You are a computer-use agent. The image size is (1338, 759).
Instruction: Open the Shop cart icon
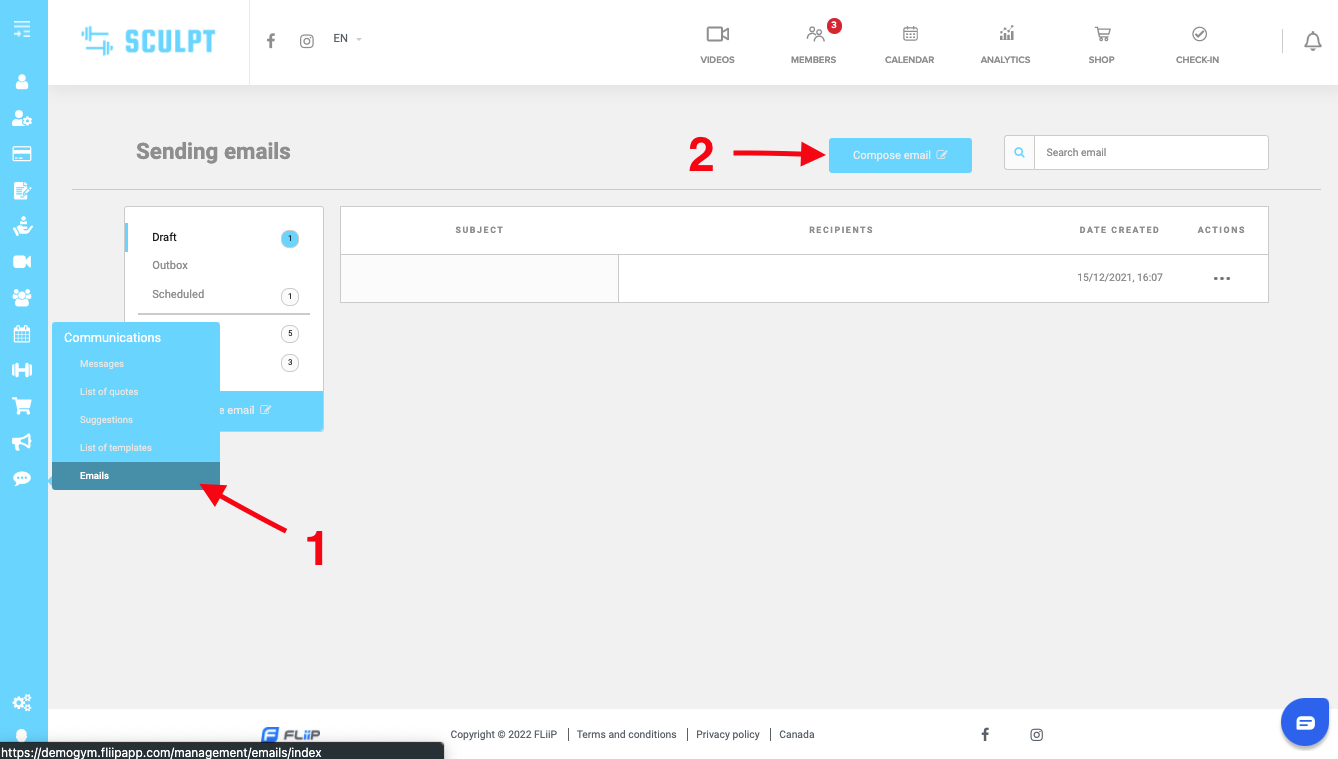pyautogui.click(x=1102, y=35)
